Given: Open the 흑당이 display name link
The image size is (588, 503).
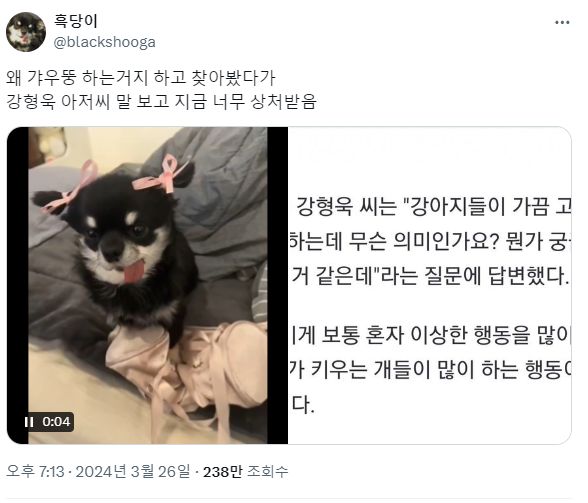Looking at the screenshot, I should tap(76, 21).
